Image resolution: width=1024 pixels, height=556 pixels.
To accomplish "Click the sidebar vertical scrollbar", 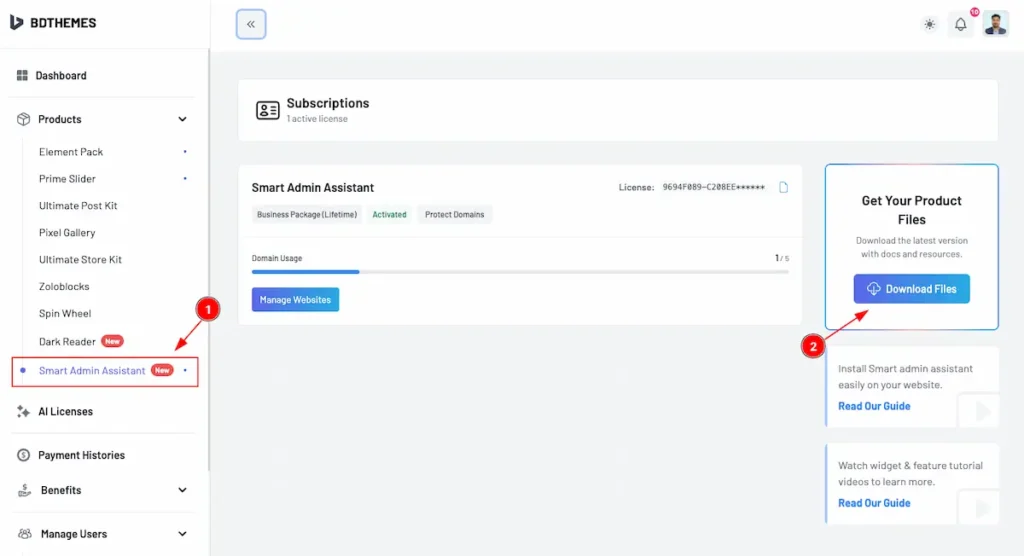I will point(209,261).
